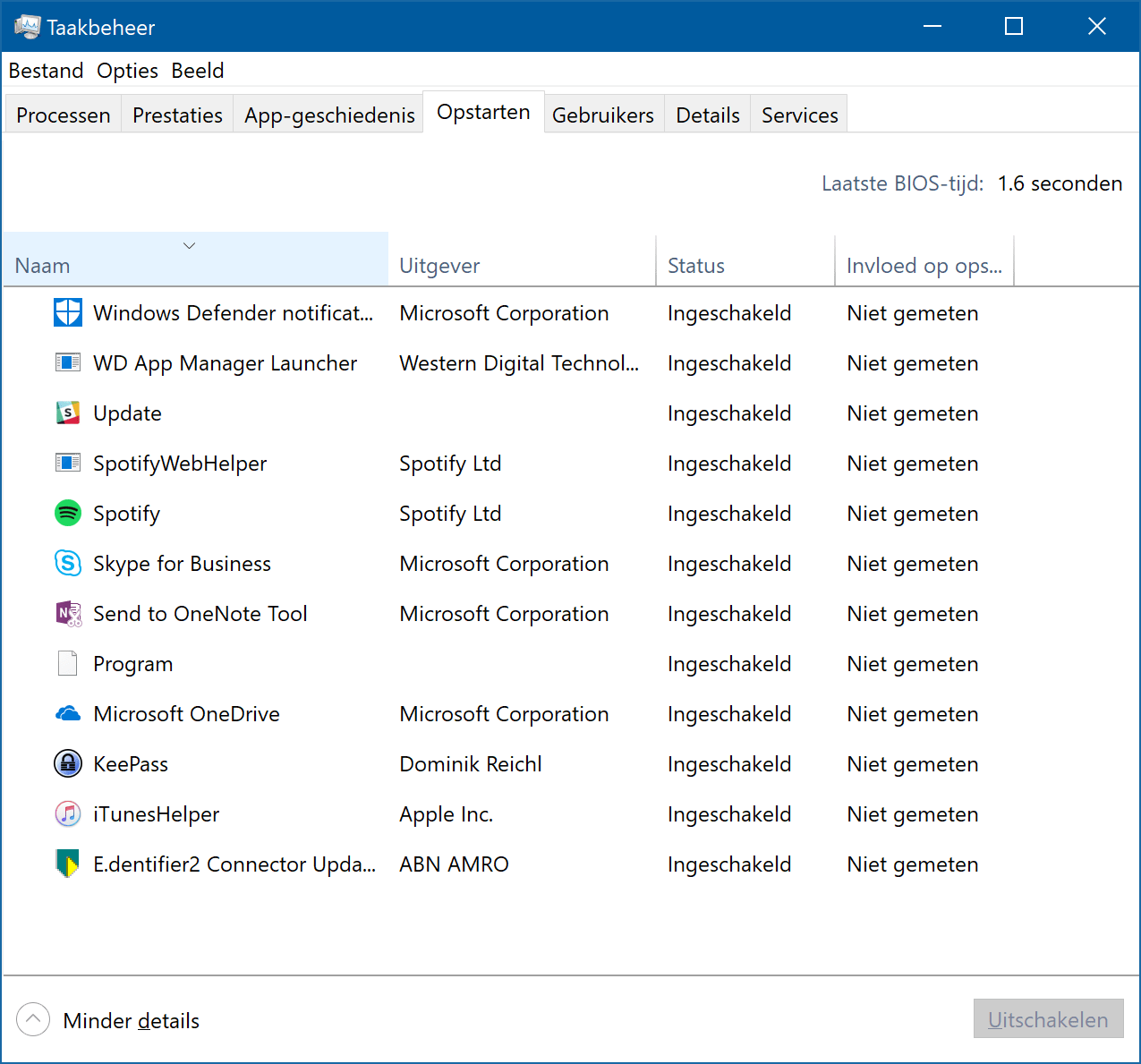
Task: Click Niet gemeten in the E.dentifier2 row
Action: tap(913, 864)
